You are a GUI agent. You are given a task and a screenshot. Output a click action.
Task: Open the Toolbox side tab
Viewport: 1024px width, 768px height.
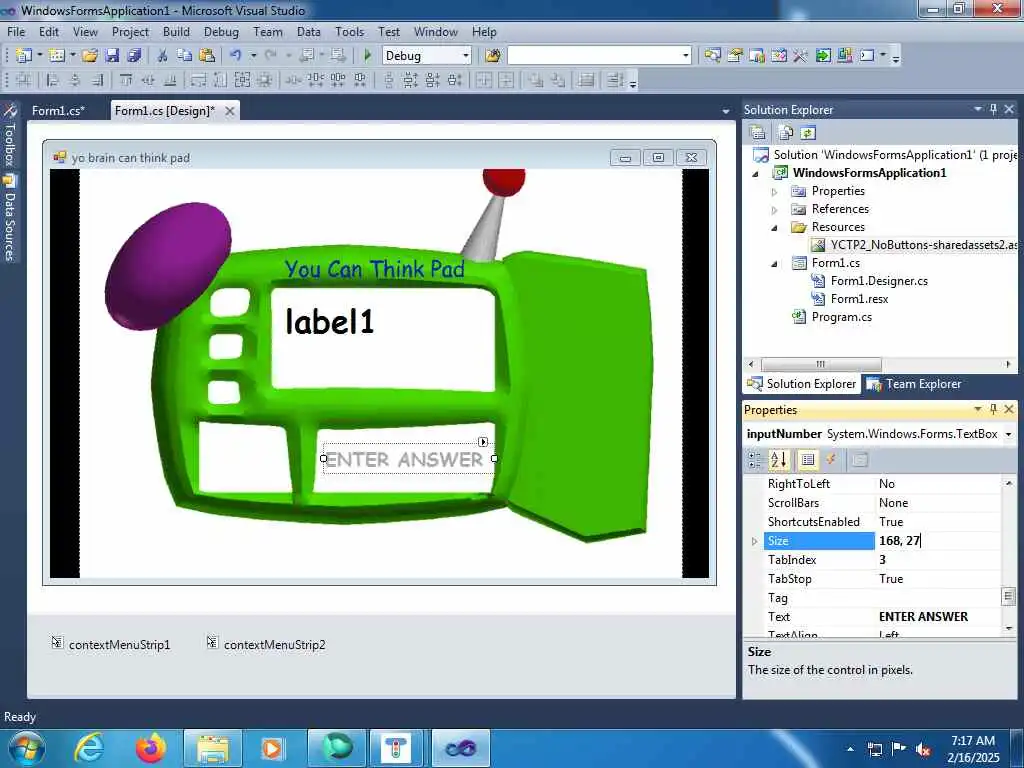(10, 135)
